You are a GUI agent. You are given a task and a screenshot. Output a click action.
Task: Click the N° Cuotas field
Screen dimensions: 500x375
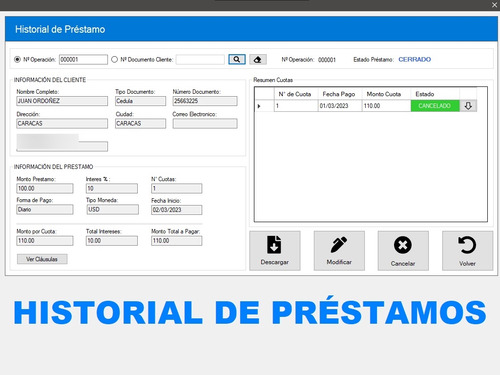176,188
